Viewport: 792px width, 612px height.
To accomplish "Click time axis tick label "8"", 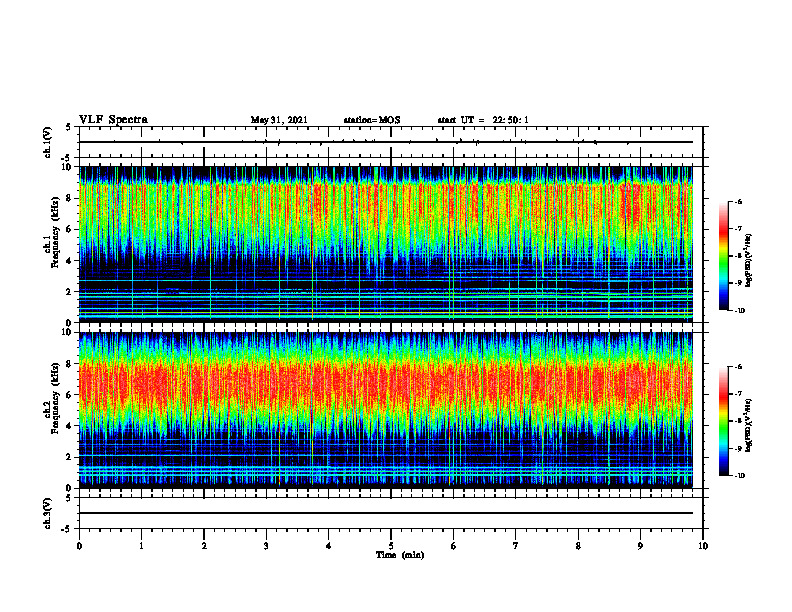I will coord(578,546).
